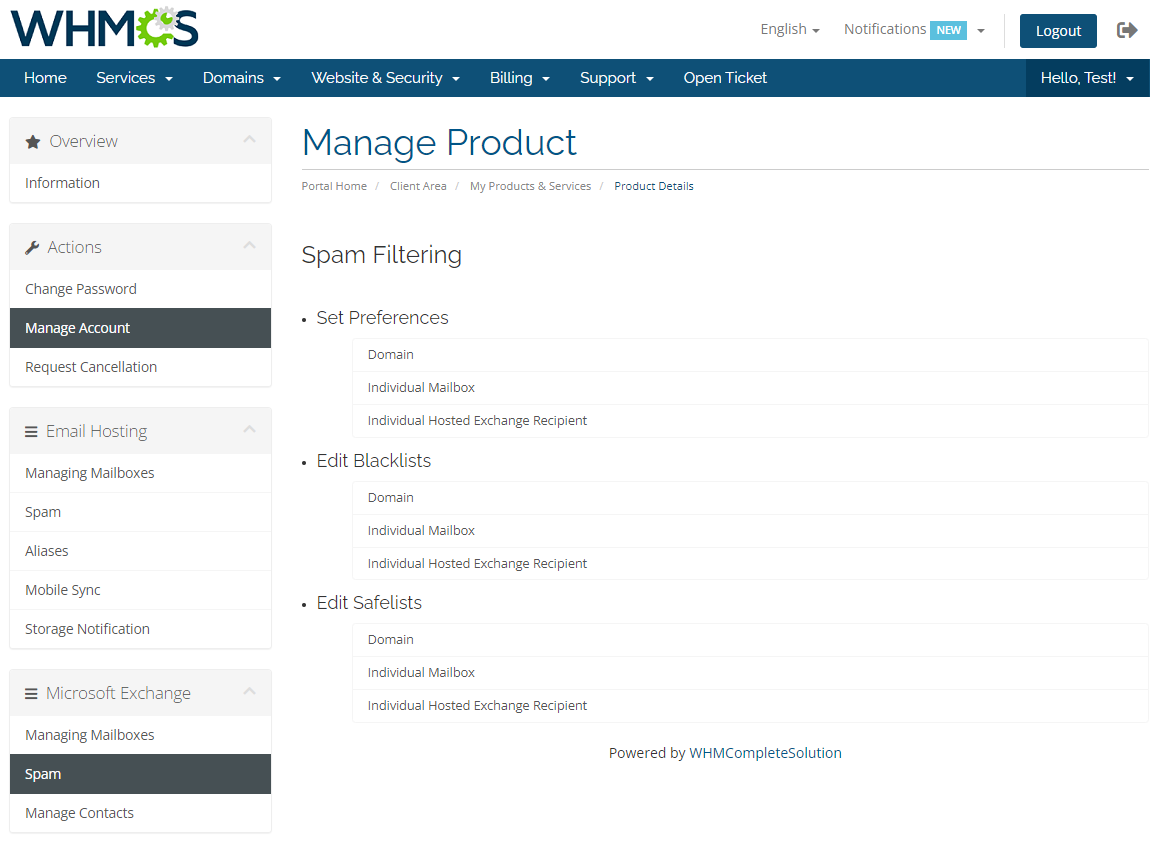This screenshot has height=847, width=1150.
Task: Click the Spam Filtering heading
Action: 381,255
